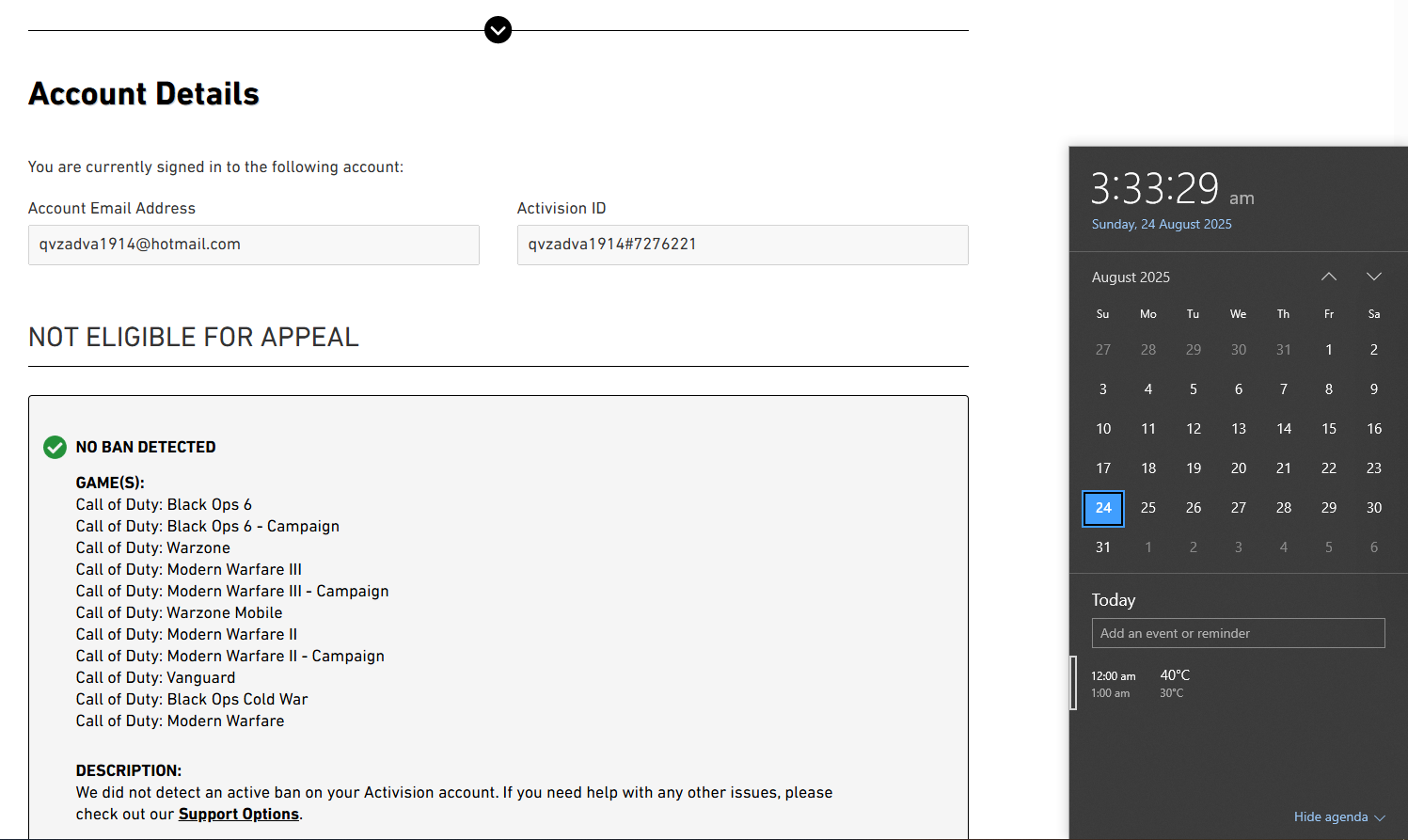Click the Activision ID field

point(742,245)
